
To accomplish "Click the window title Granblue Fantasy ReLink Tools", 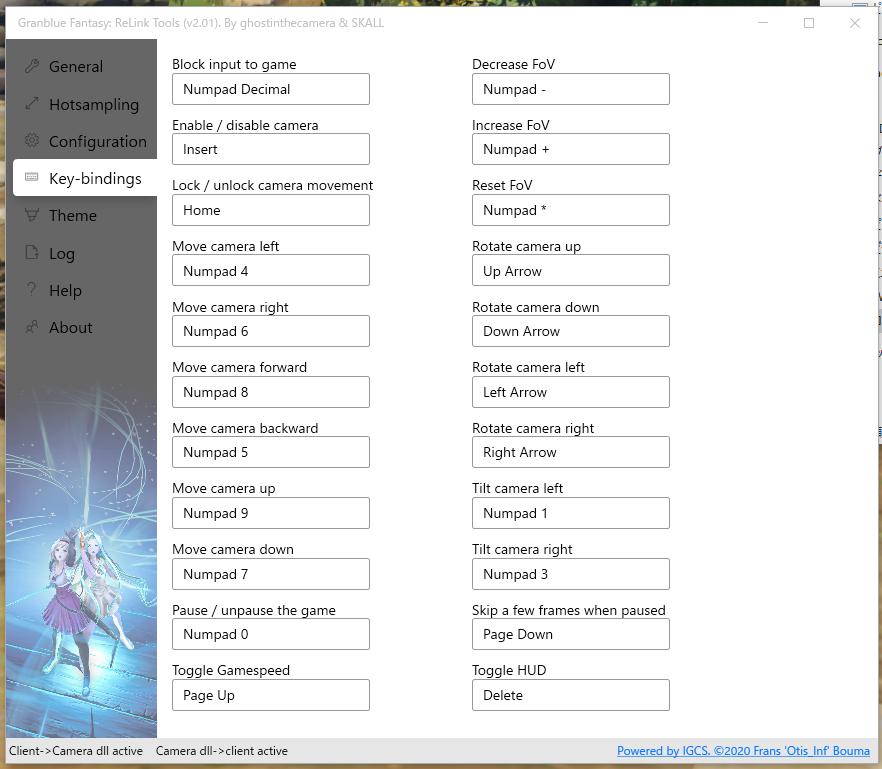I will [x=201, y=23].
